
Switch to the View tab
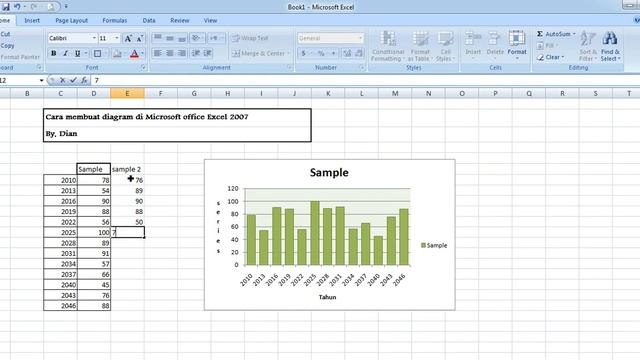coord(210,20)
